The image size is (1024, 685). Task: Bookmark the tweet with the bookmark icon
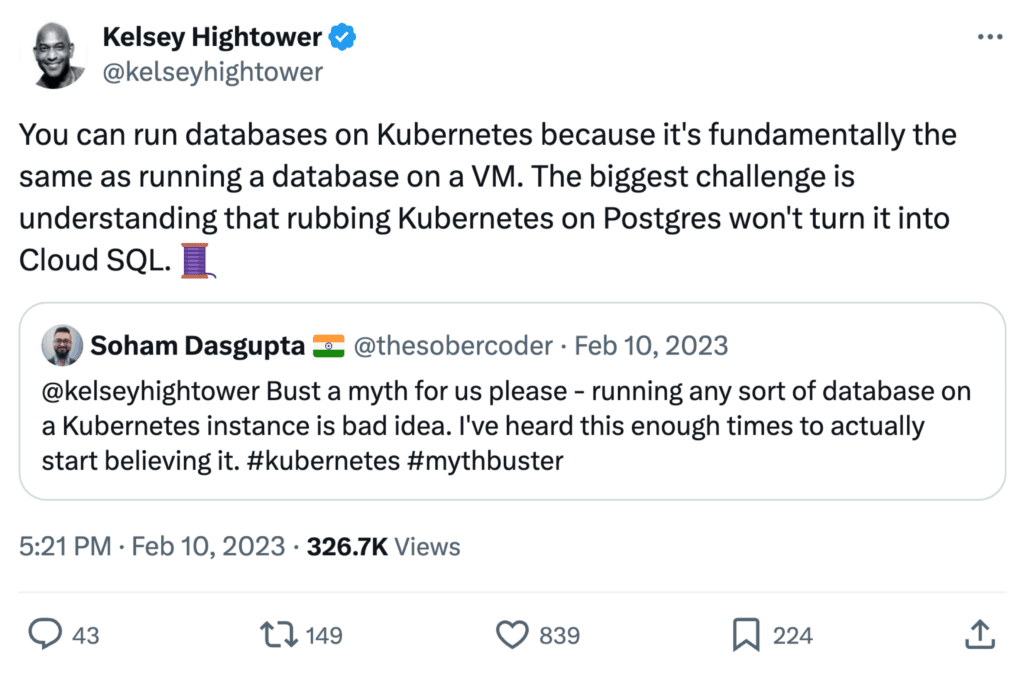[744, 634]
